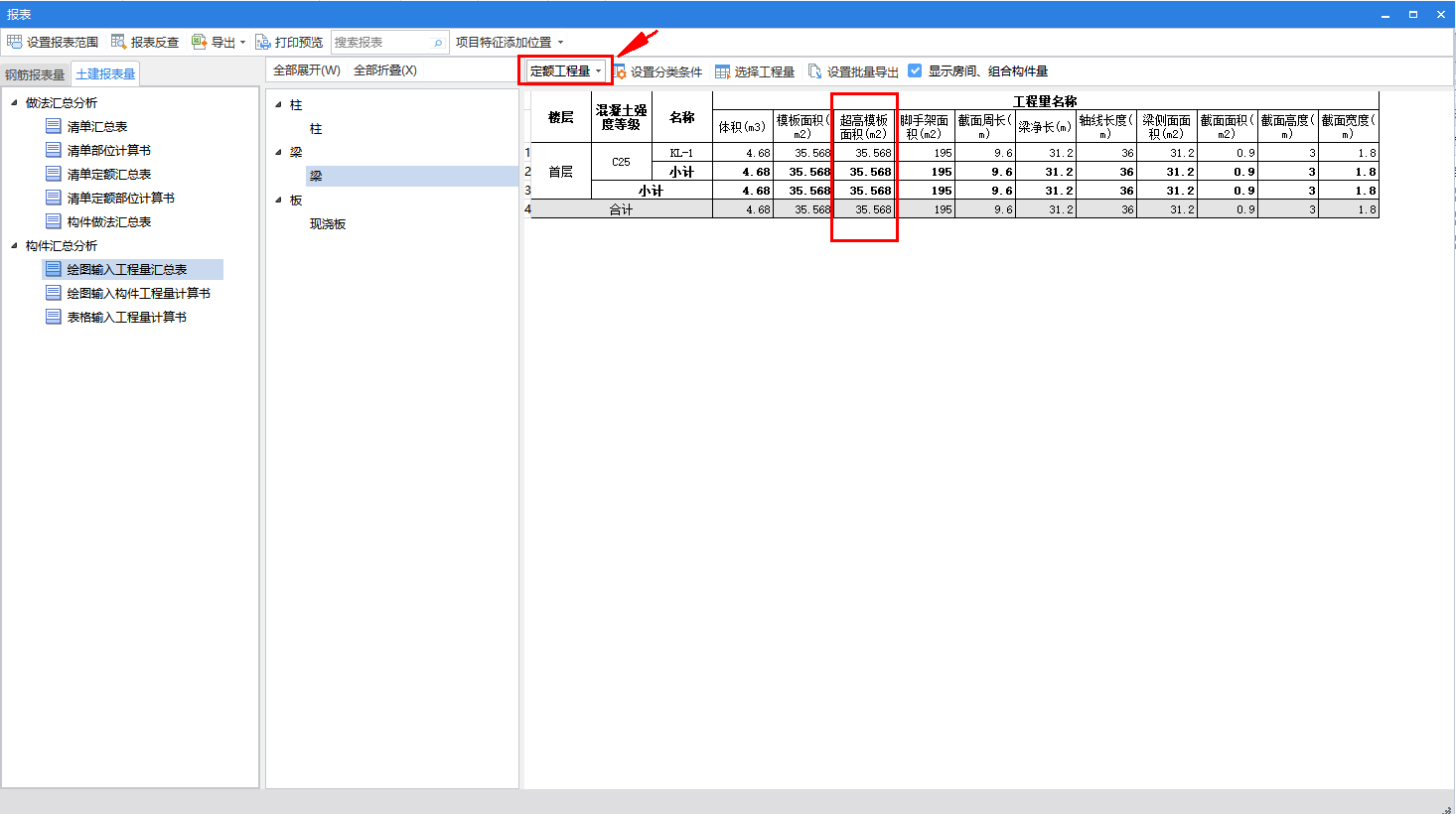The image size is (1456, 814).
Task: Click the 首层 floor cell
Action: 561,172
